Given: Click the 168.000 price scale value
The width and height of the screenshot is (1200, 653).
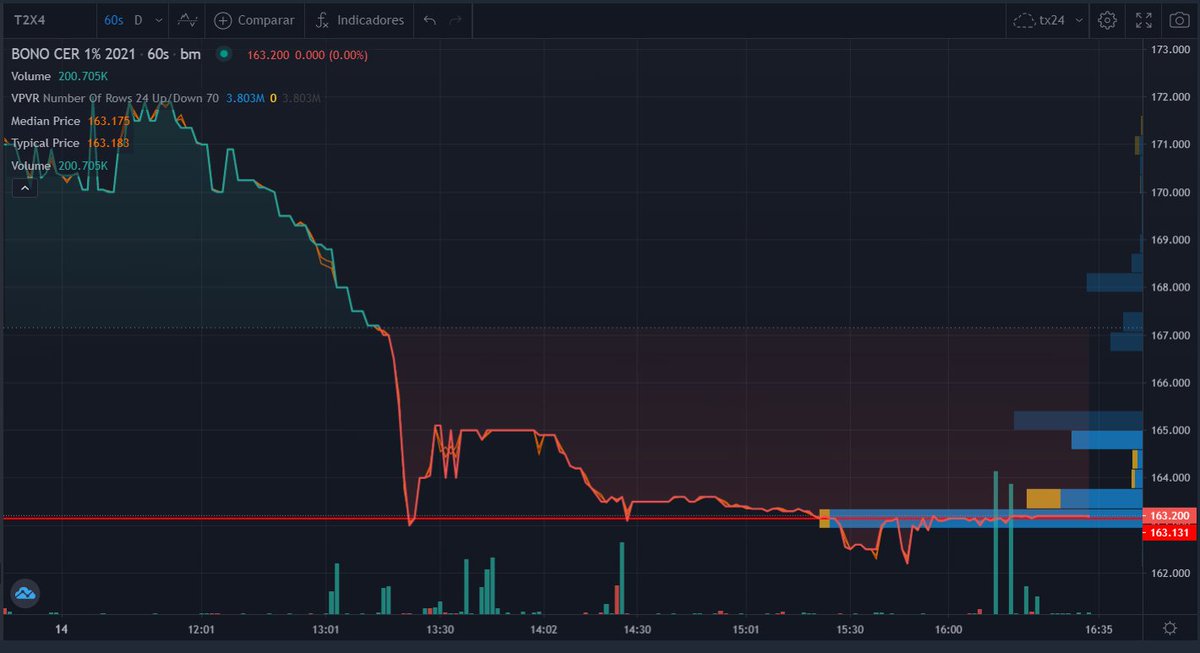Looking at the screenshot, I should pyautogui.click(x=1169, y=288).
